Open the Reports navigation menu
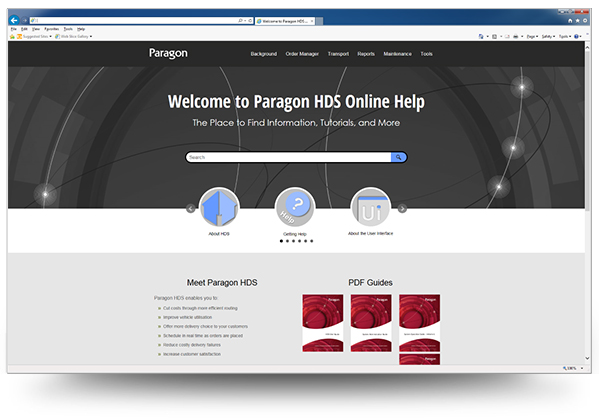 click(366, 54)
